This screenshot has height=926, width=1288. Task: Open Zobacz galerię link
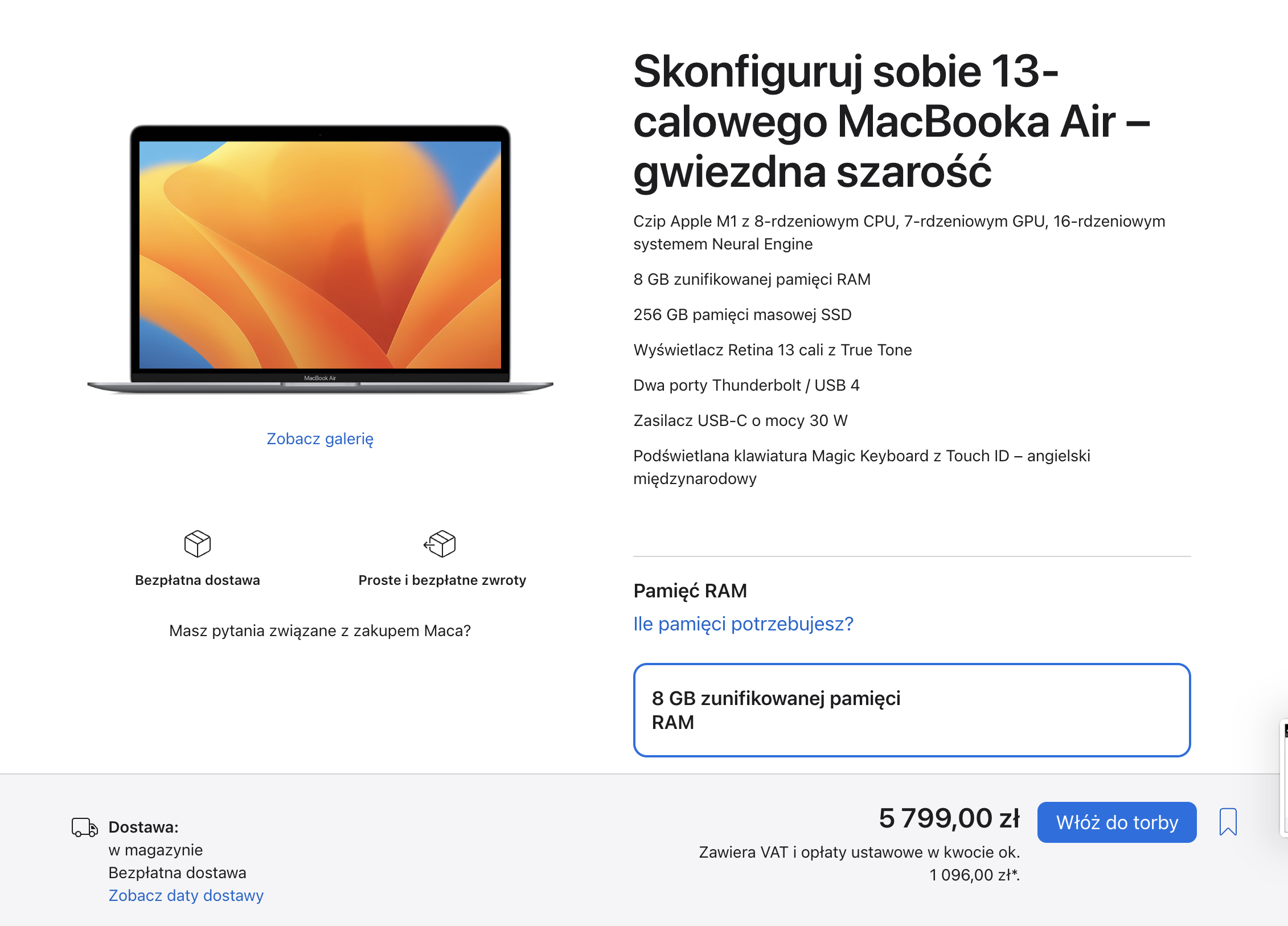[320, 439]
